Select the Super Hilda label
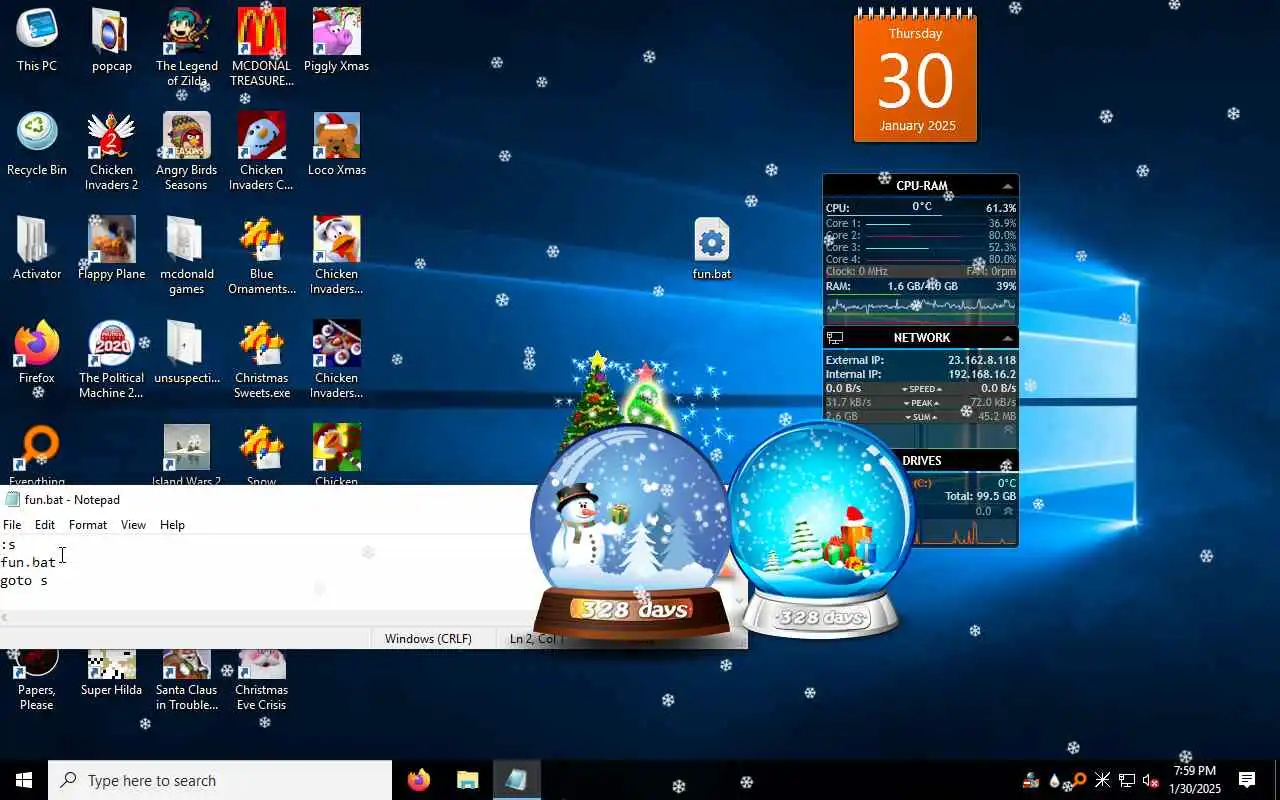The height and width of the screenshot is (800, 1280). [112, 690]
